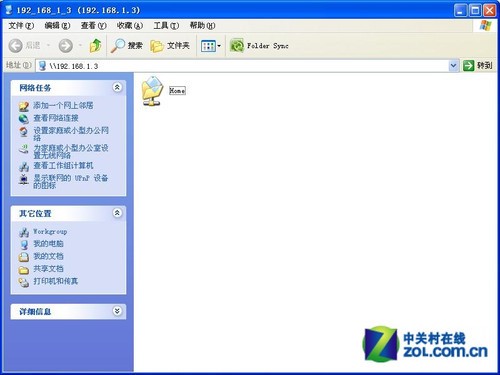The height and width of the screenshot is (375, 500).
Task: Open the address bar dropdown arrow
Action: tap(453, 66)
